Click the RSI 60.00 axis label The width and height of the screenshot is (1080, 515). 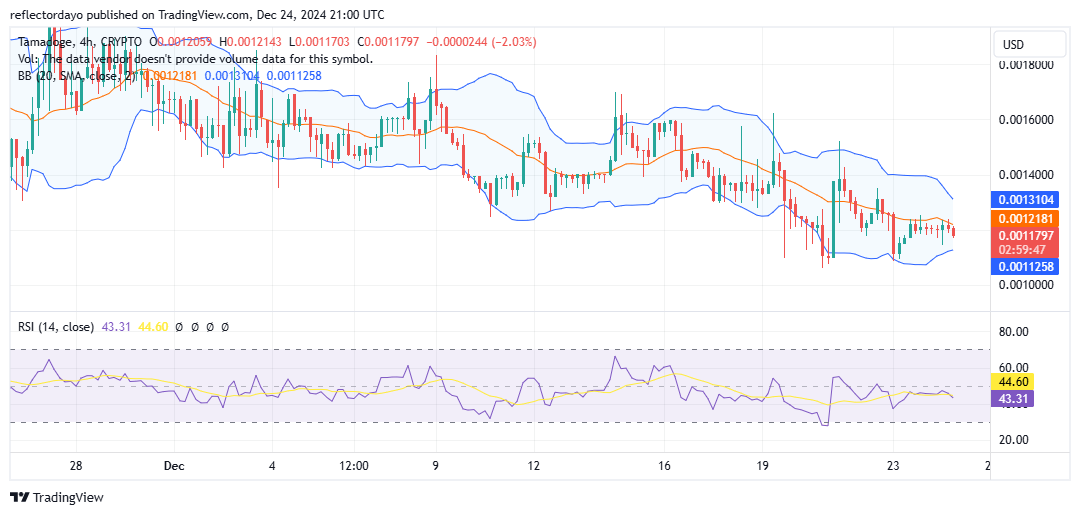1012,368
